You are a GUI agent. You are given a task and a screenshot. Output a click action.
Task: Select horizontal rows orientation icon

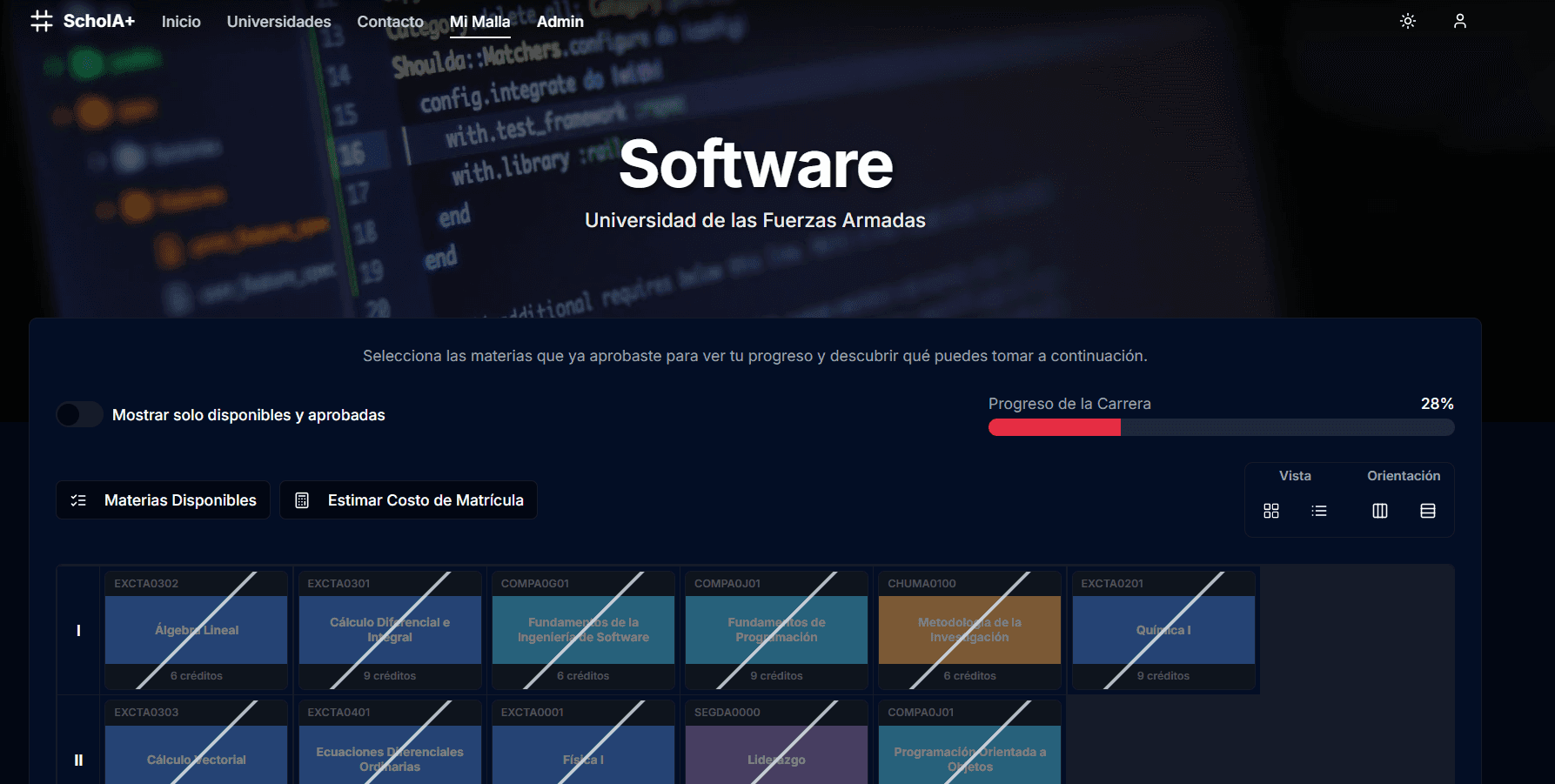(1427, 511)
